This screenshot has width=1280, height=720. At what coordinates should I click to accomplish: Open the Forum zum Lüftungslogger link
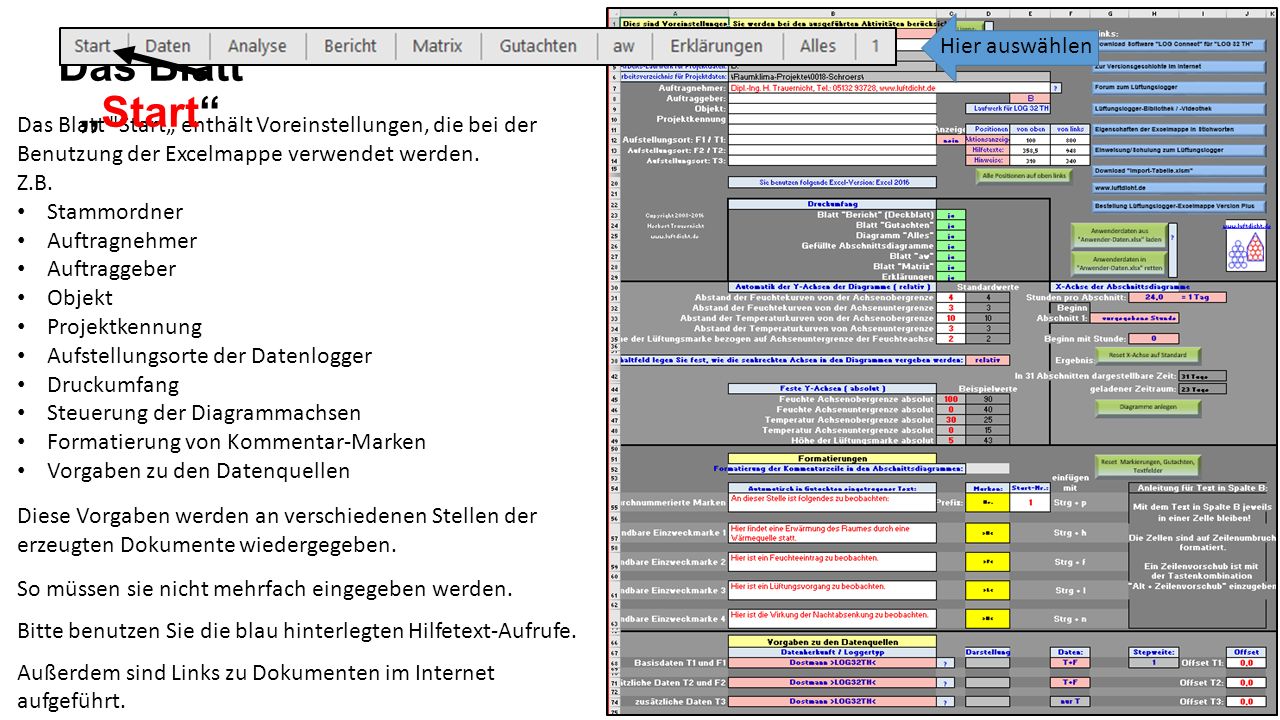point(1180,87)
